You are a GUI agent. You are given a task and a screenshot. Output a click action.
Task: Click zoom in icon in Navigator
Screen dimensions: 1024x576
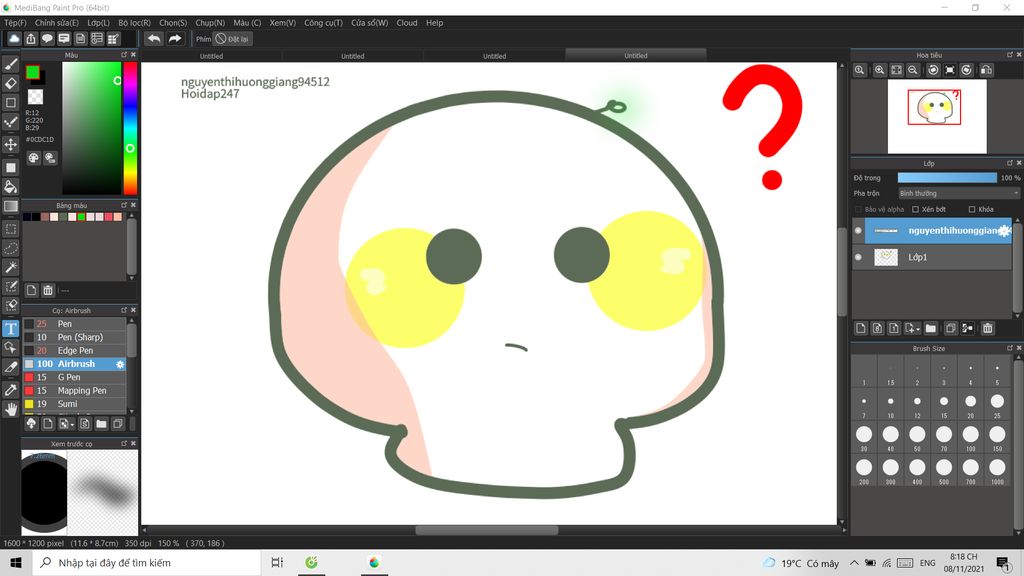click(880, 70)
